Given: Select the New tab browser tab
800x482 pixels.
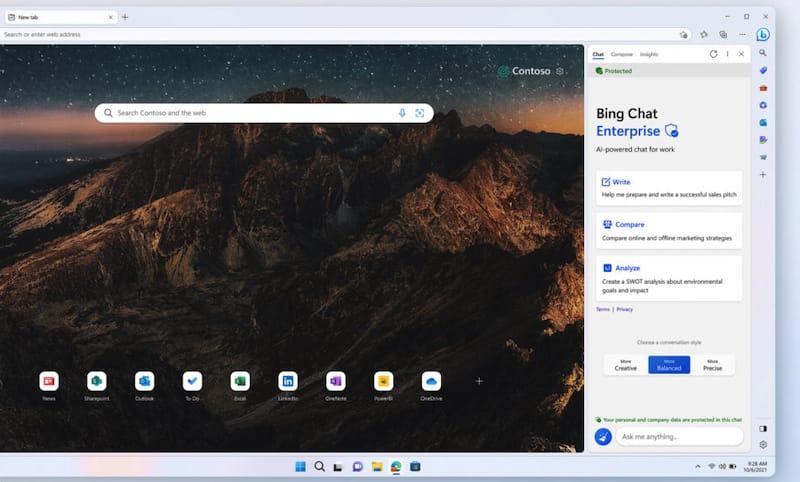Looking at the screenshot, I should click(x=61, y=17).
